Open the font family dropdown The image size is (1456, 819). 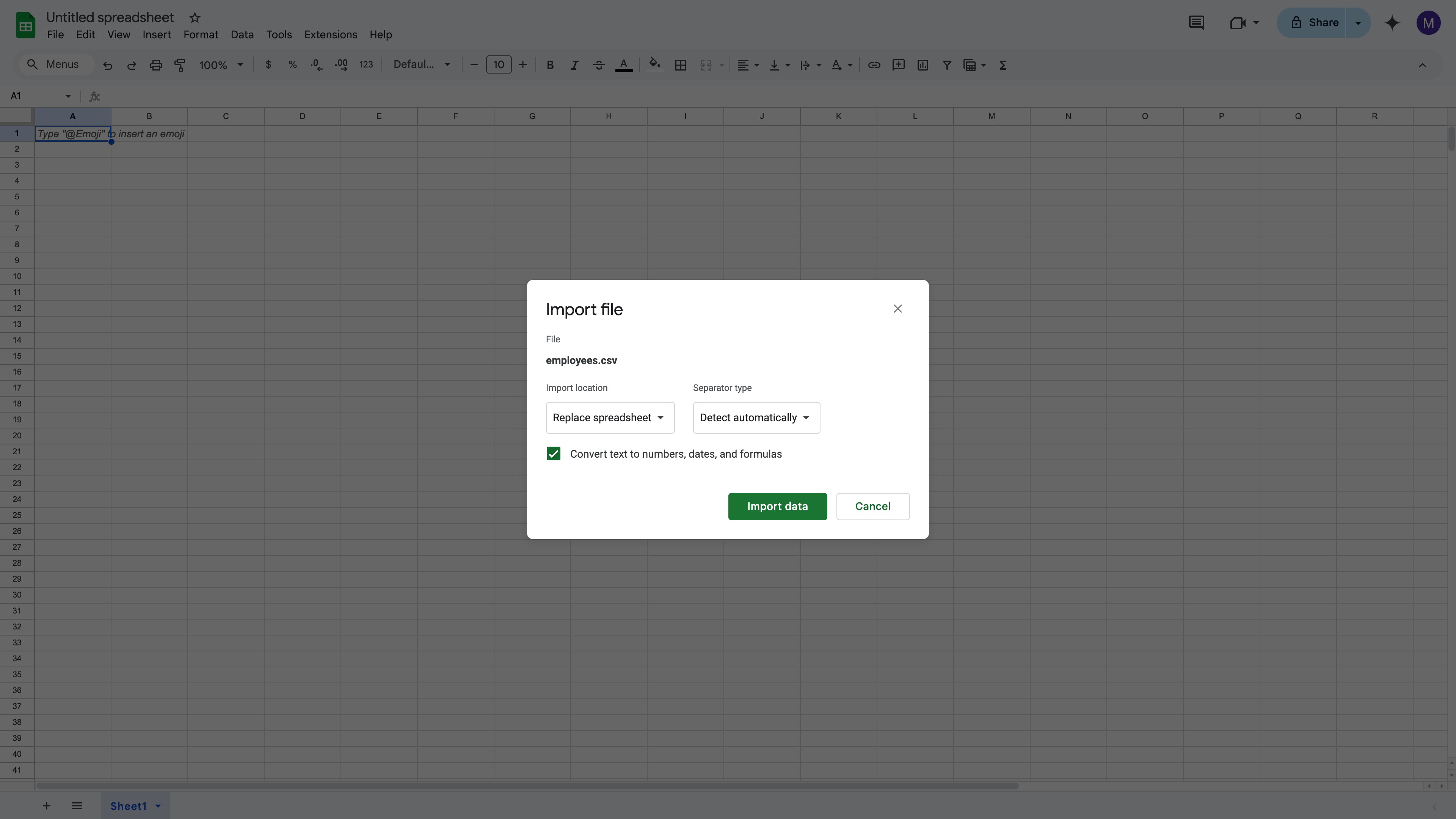click(x=422, y=64)
